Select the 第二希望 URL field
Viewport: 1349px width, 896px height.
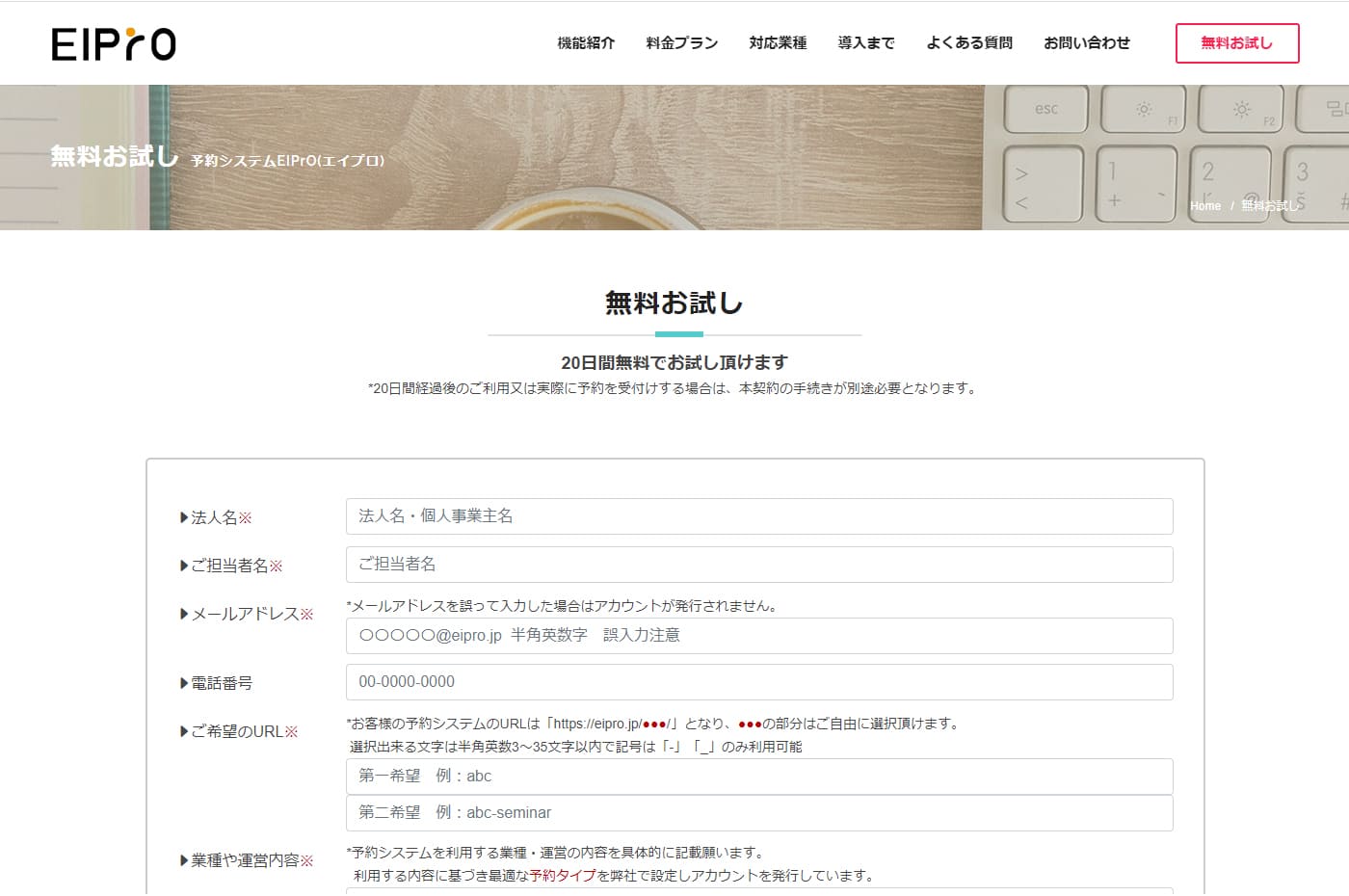pyautogui.click(x=759, y=813)
